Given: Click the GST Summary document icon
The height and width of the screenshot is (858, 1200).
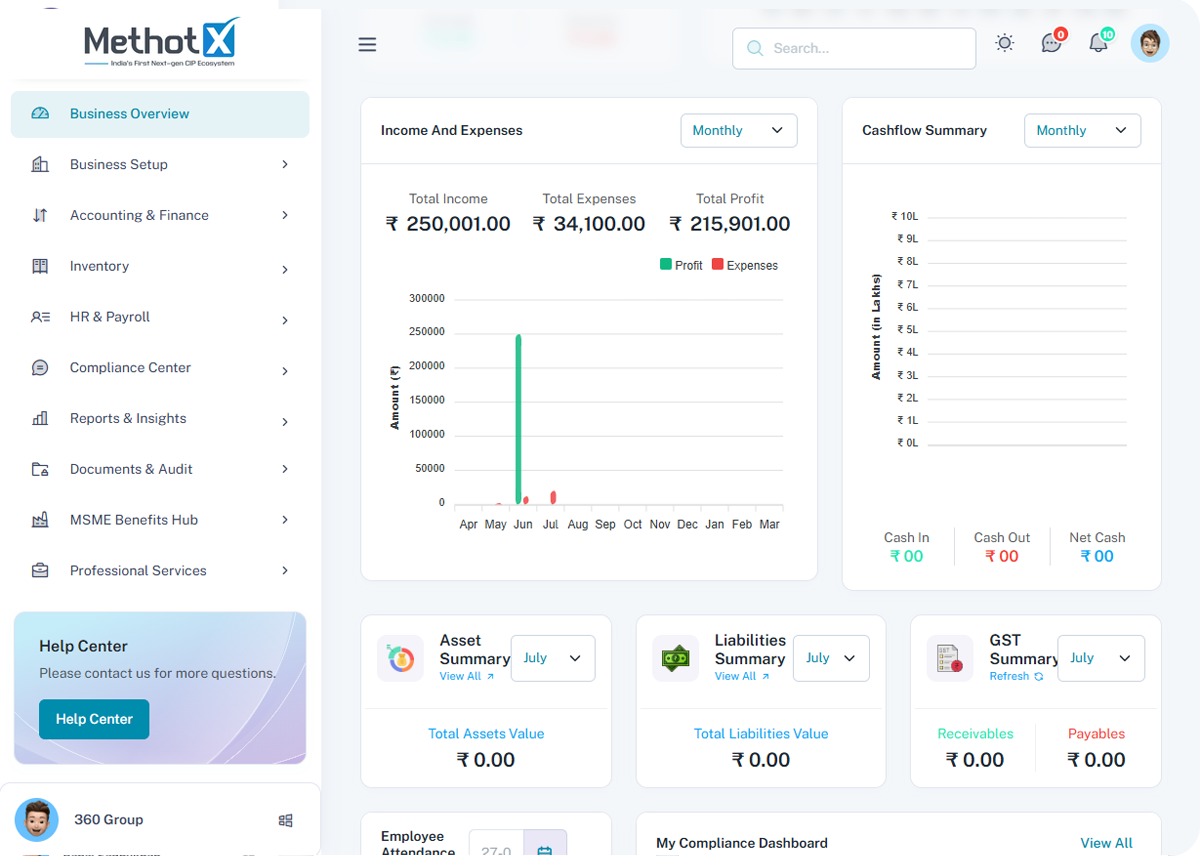Looking at the screenshot, I should (949, 659).
